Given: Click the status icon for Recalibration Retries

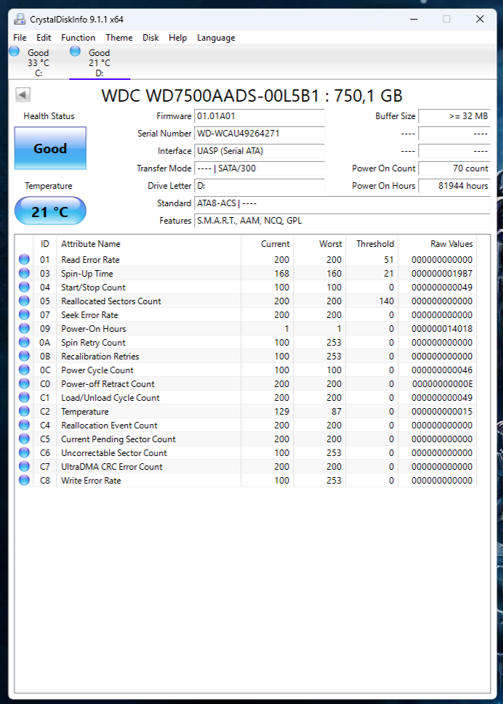Looking at the screenshot, I should point(24,356).
